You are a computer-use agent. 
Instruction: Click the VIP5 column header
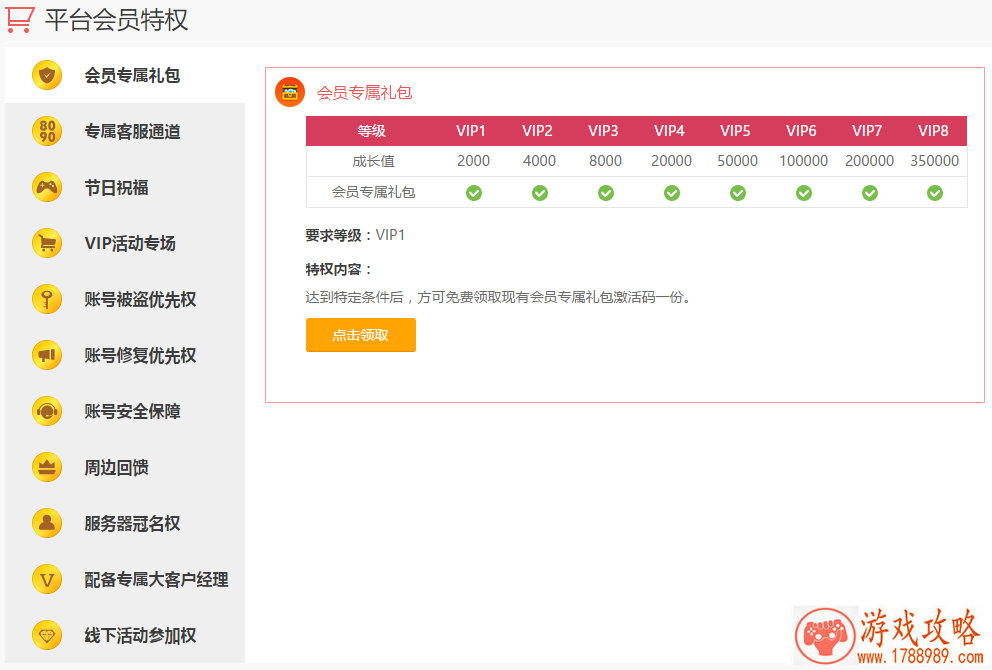[735, 131]
